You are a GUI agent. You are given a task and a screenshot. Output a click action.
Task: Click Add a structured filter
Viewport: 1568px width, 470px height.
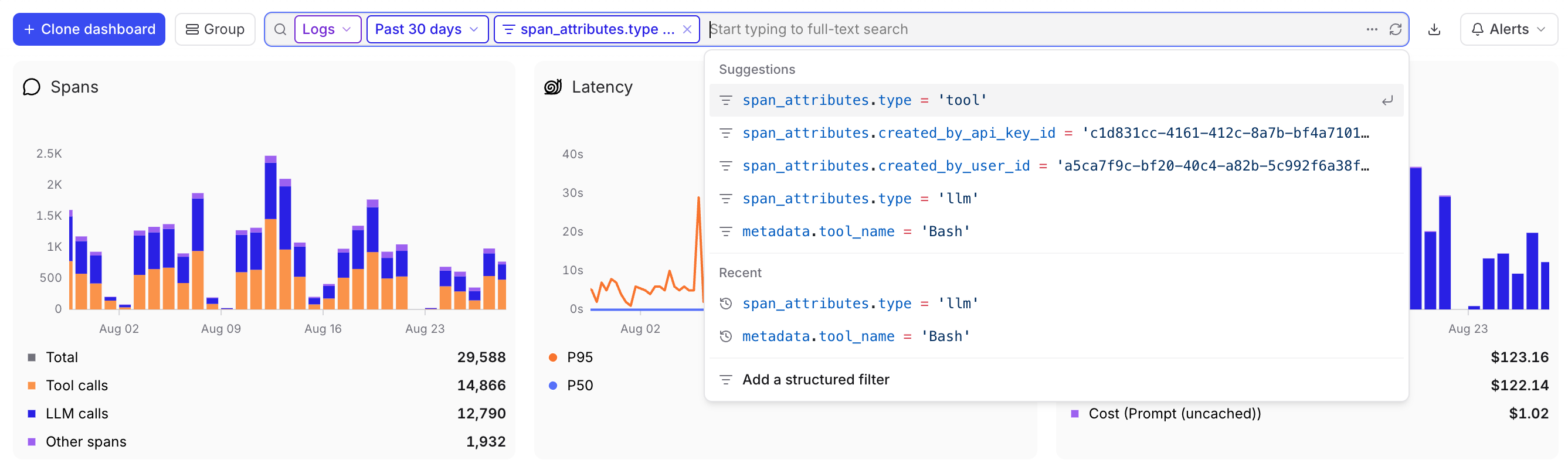tap(1056, 379)
